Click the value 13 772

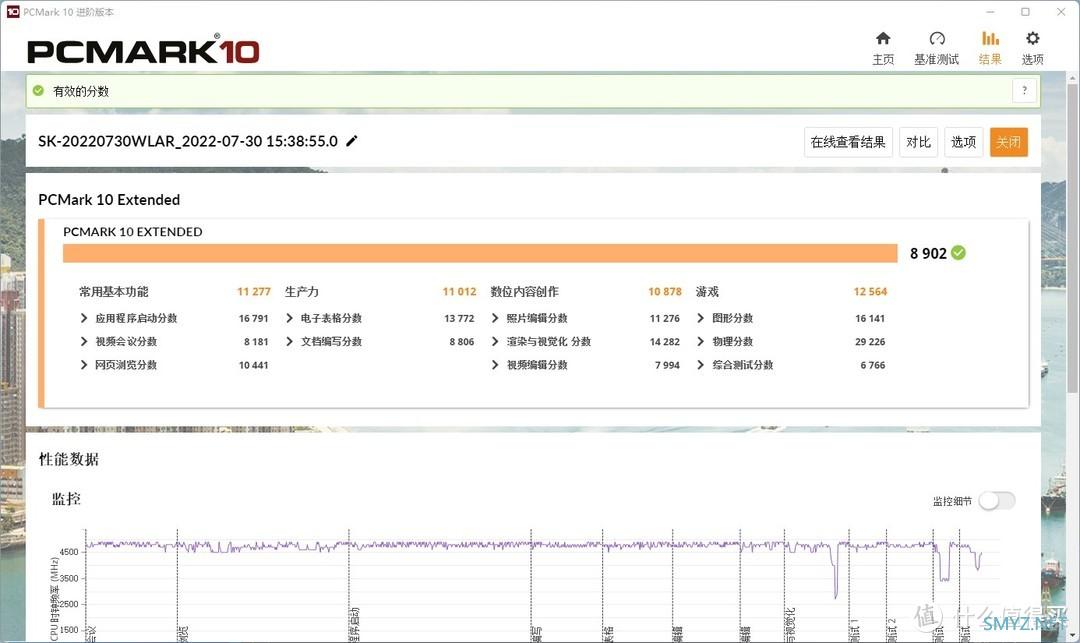[459, 318]
